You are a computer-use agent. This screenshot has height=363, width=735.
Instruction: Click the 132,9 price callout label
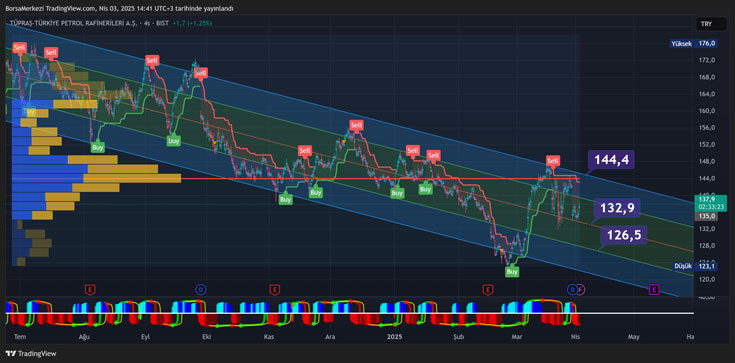point(616,208)
